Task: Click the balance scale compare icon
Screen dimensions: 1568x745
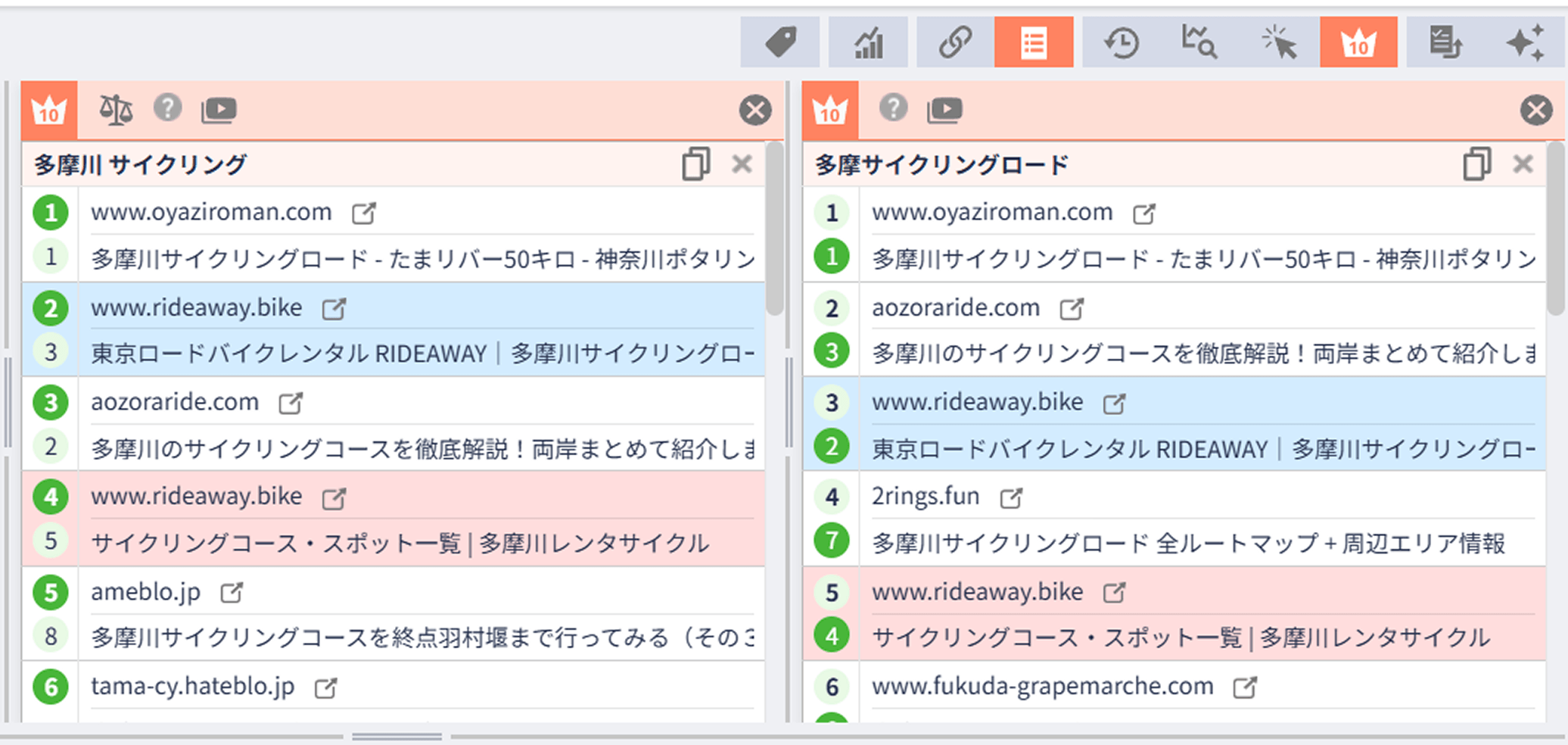Action: pyautogui.click(x=116, y=110)
